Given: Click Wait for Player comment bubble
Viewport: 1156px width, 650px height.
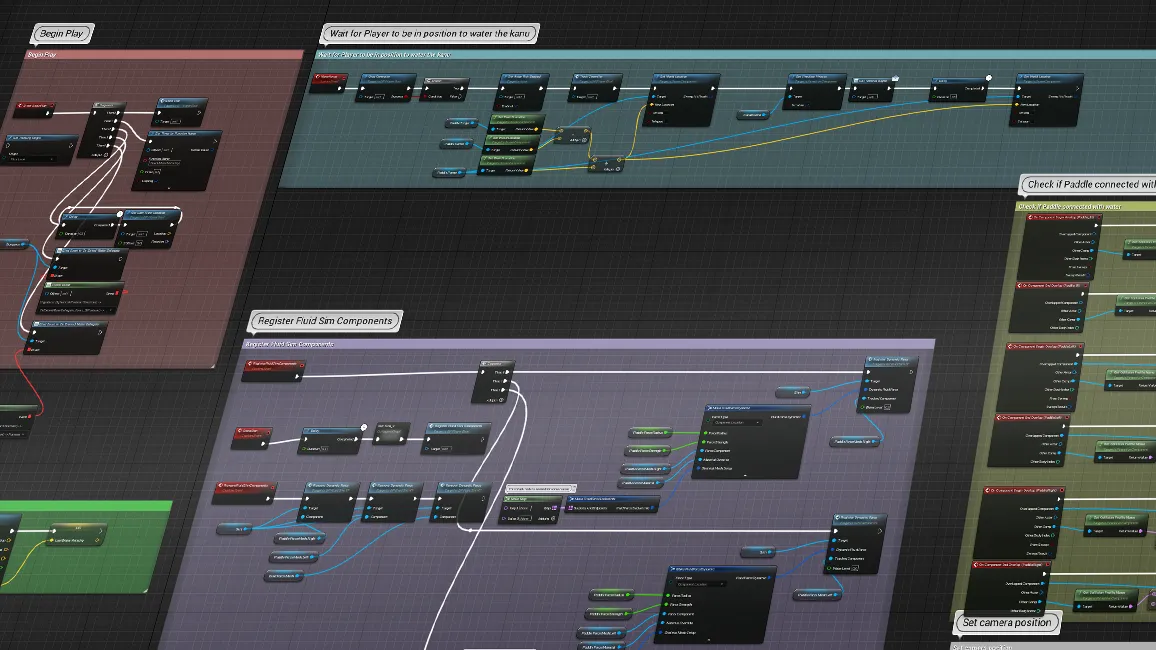Looking at the screenshot, I should click(x=430, y=34).
